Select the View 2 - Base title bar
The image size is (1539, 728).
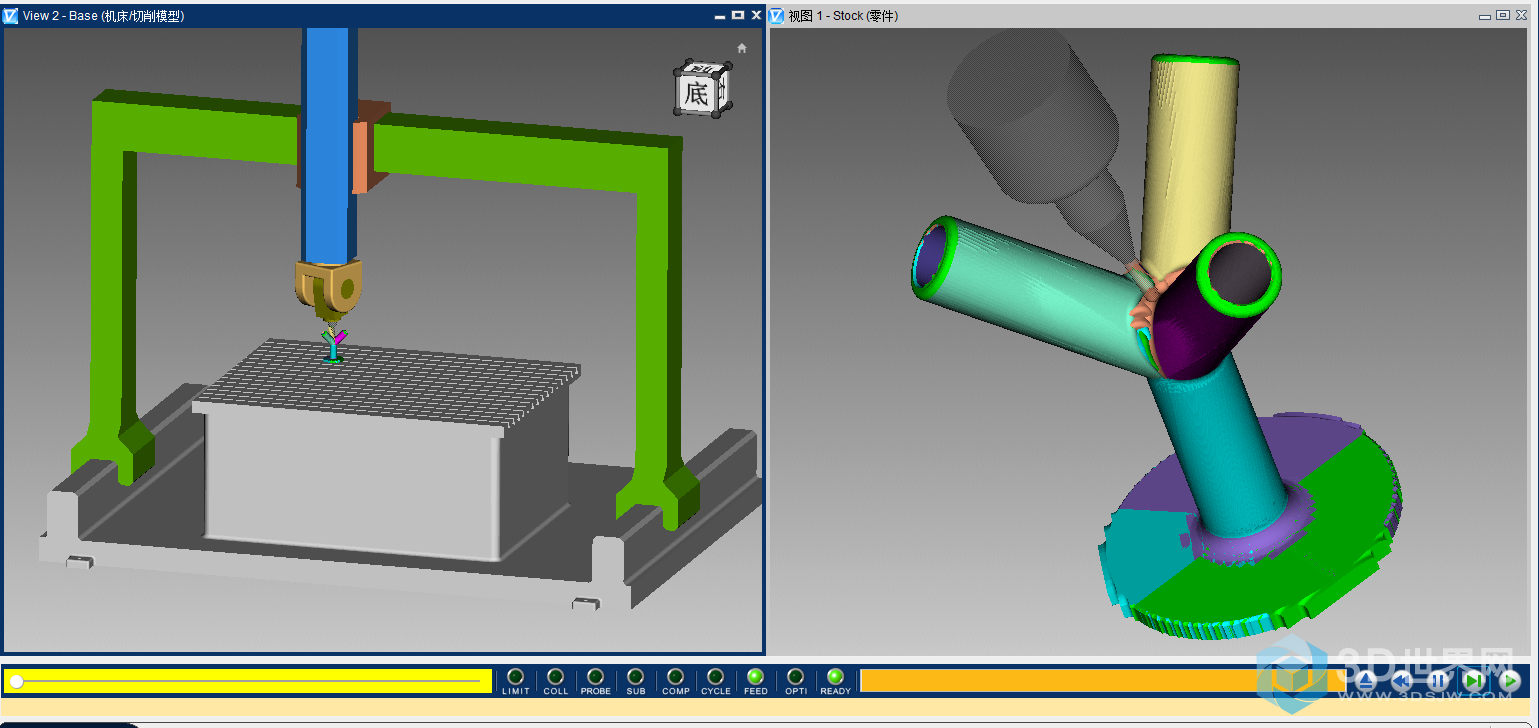point(383,16)
